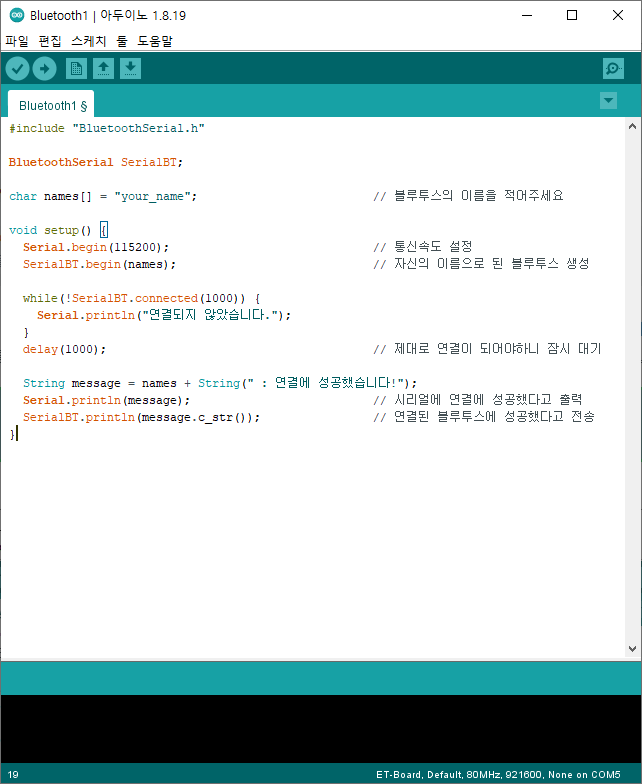Click the editor scrollbar down arrow

click(x=632, y=649)
